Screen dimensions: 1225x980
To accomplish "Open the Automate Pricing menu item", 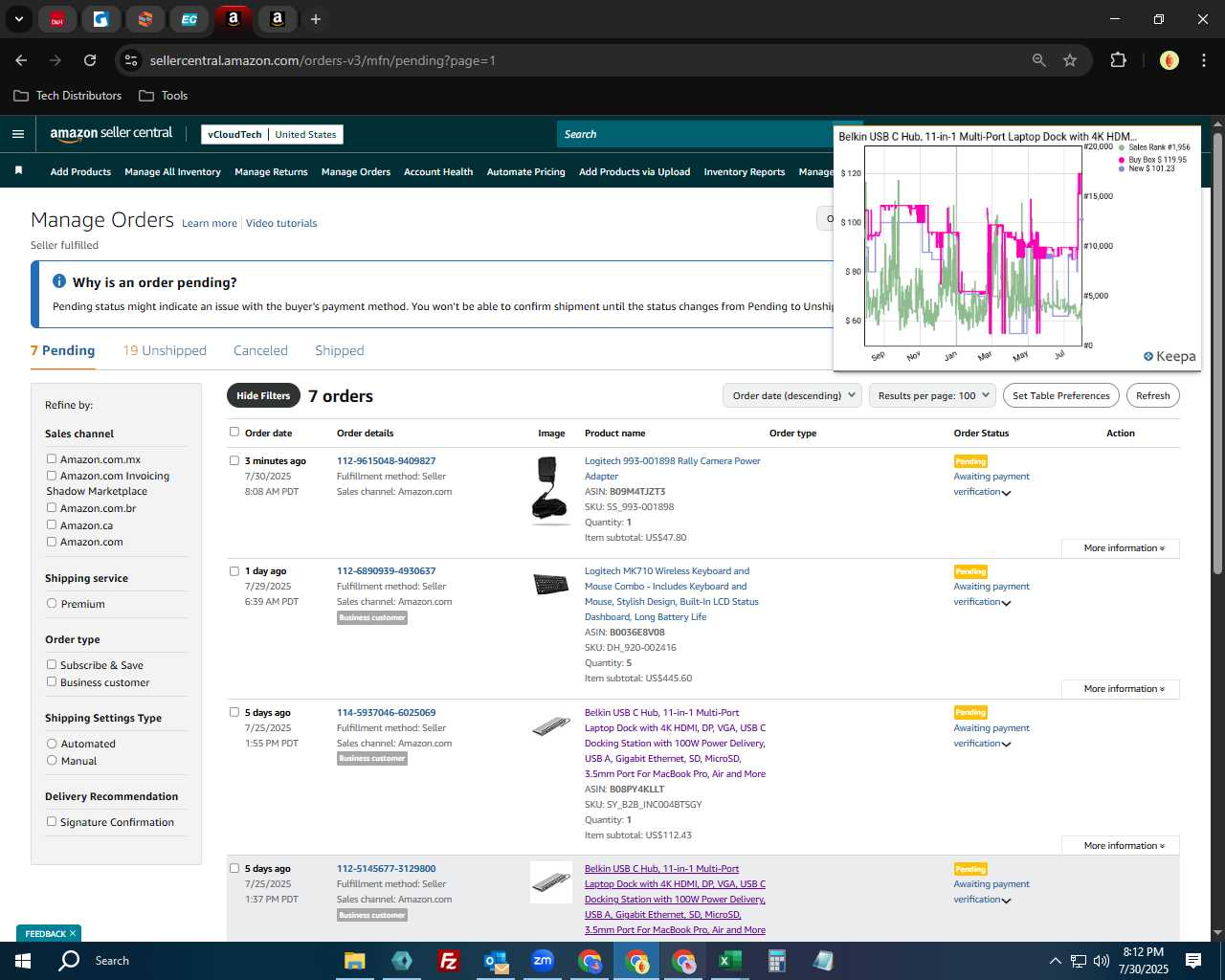I will (x=525, y=171).
